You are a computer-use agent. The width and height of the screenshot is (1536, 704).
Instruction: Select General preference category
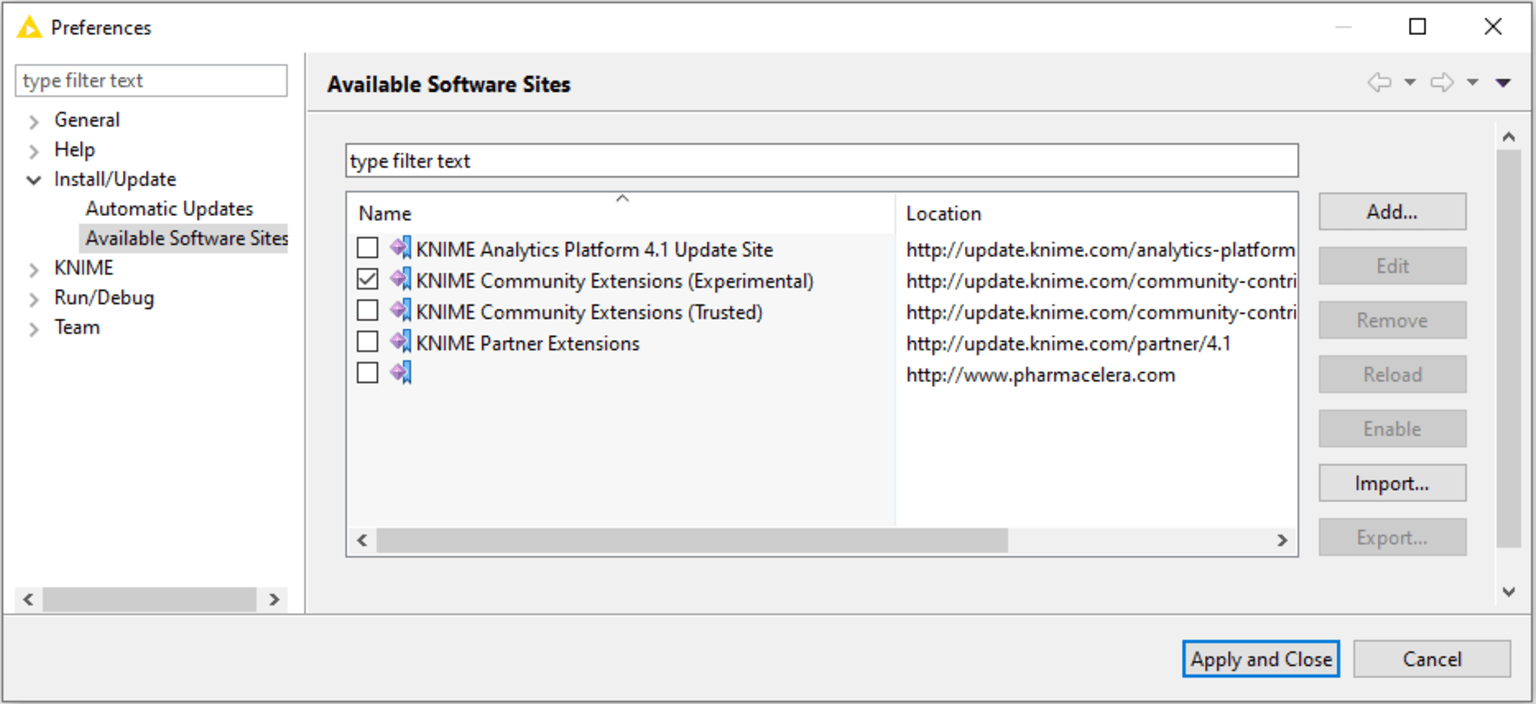[87, 120]
